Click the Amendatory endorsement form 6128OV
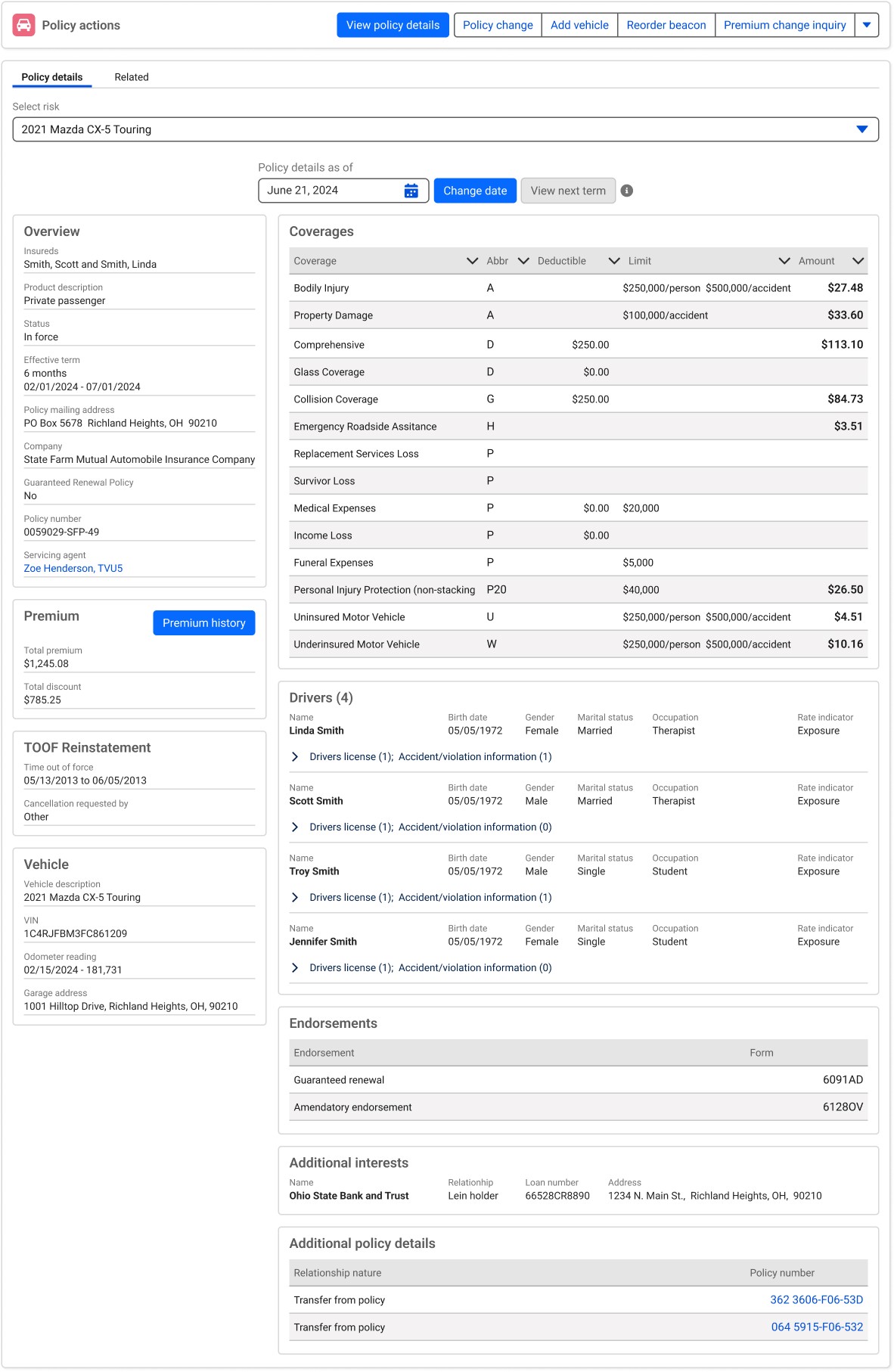Image resolution: width=894 pixels, height=1372 pixels. [843, 1107]
